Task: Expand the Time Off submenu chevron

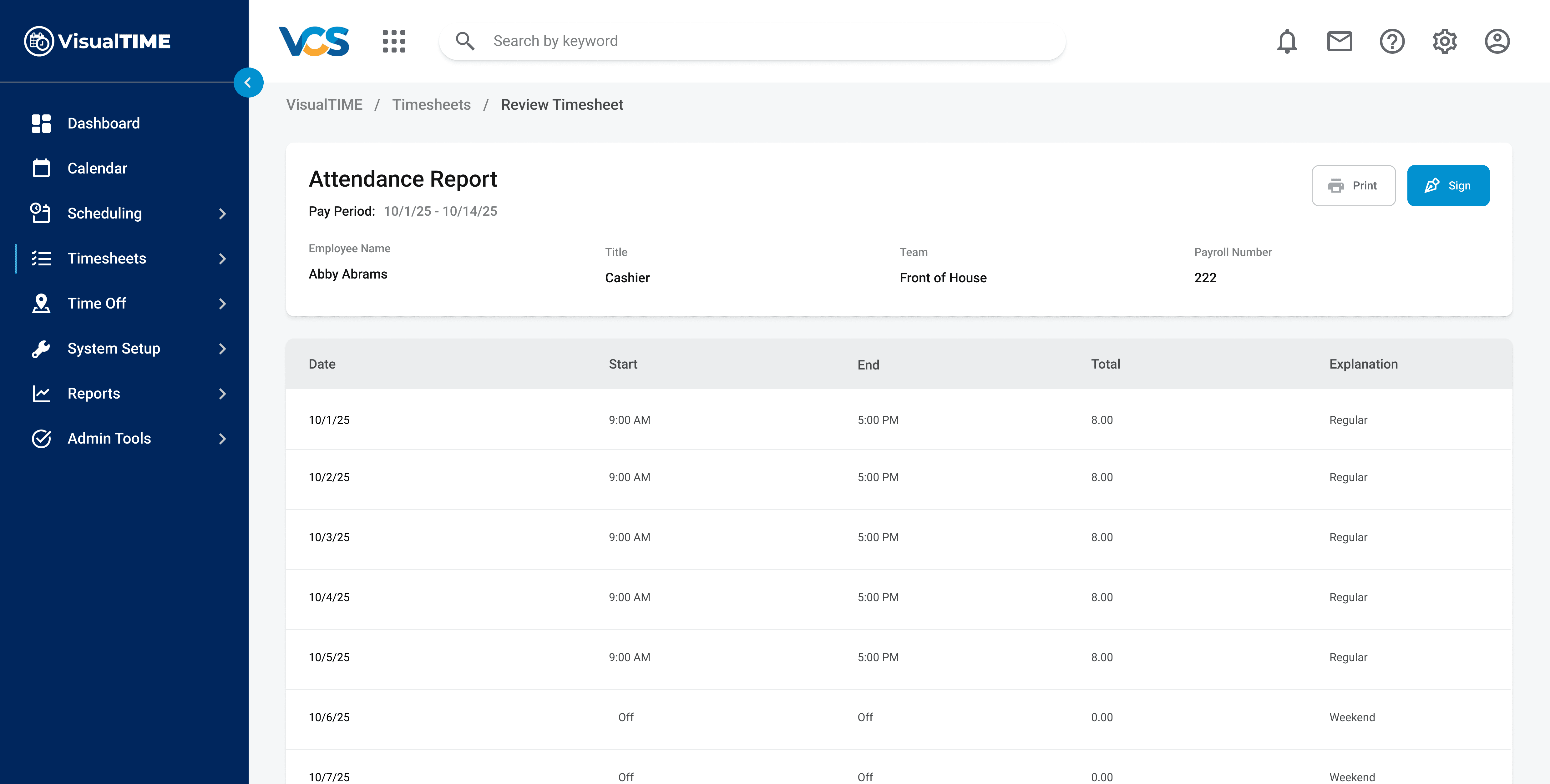Action: (223, 304)
